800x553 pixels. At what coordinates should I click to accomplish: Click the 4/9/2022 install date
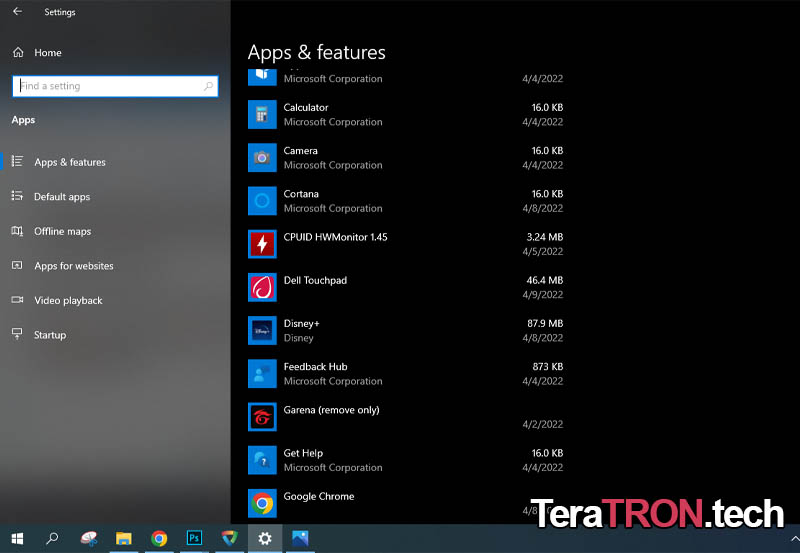coord(542,295)
